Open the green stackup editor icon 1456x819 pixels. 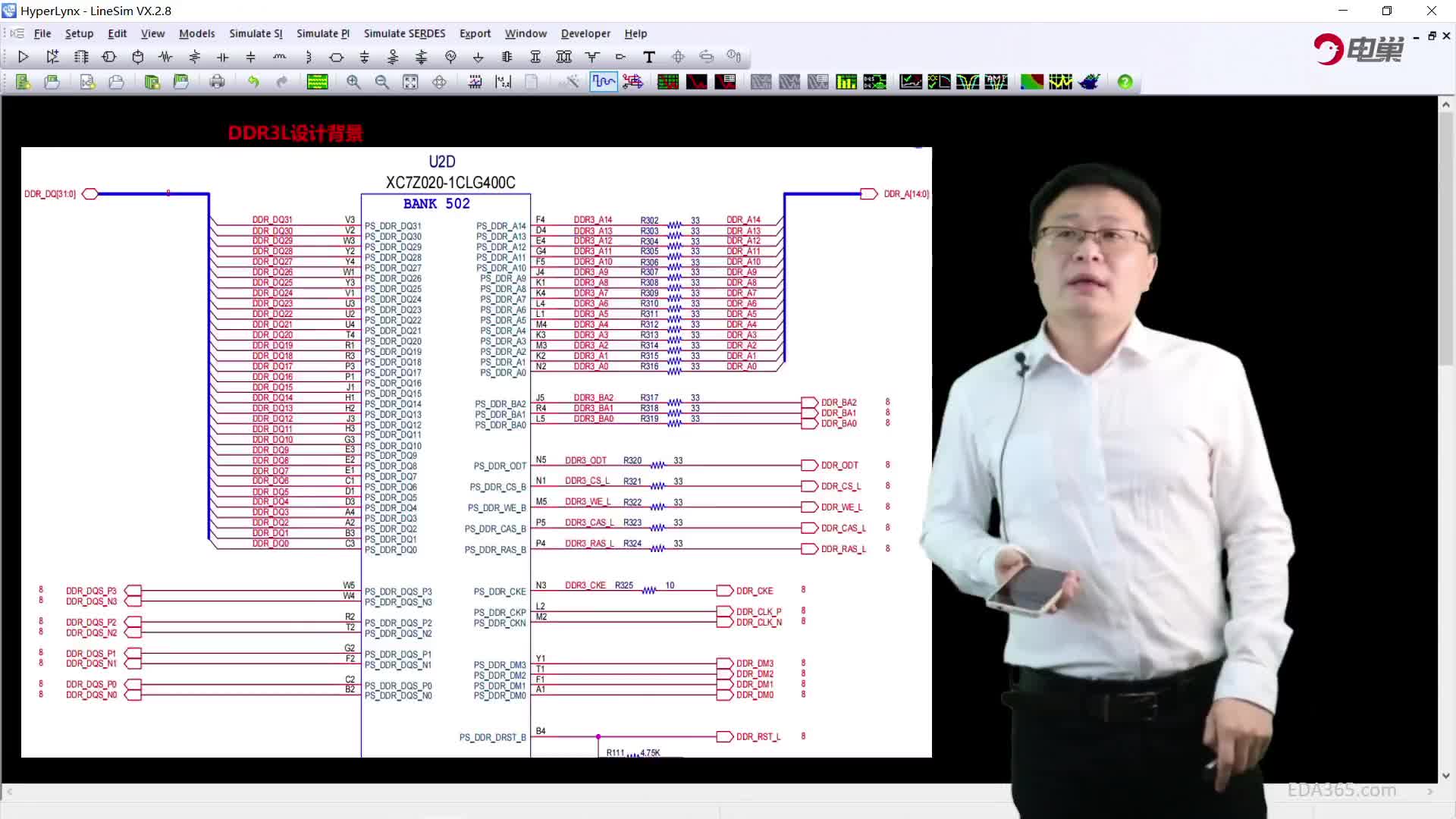[x=317, y=82]
